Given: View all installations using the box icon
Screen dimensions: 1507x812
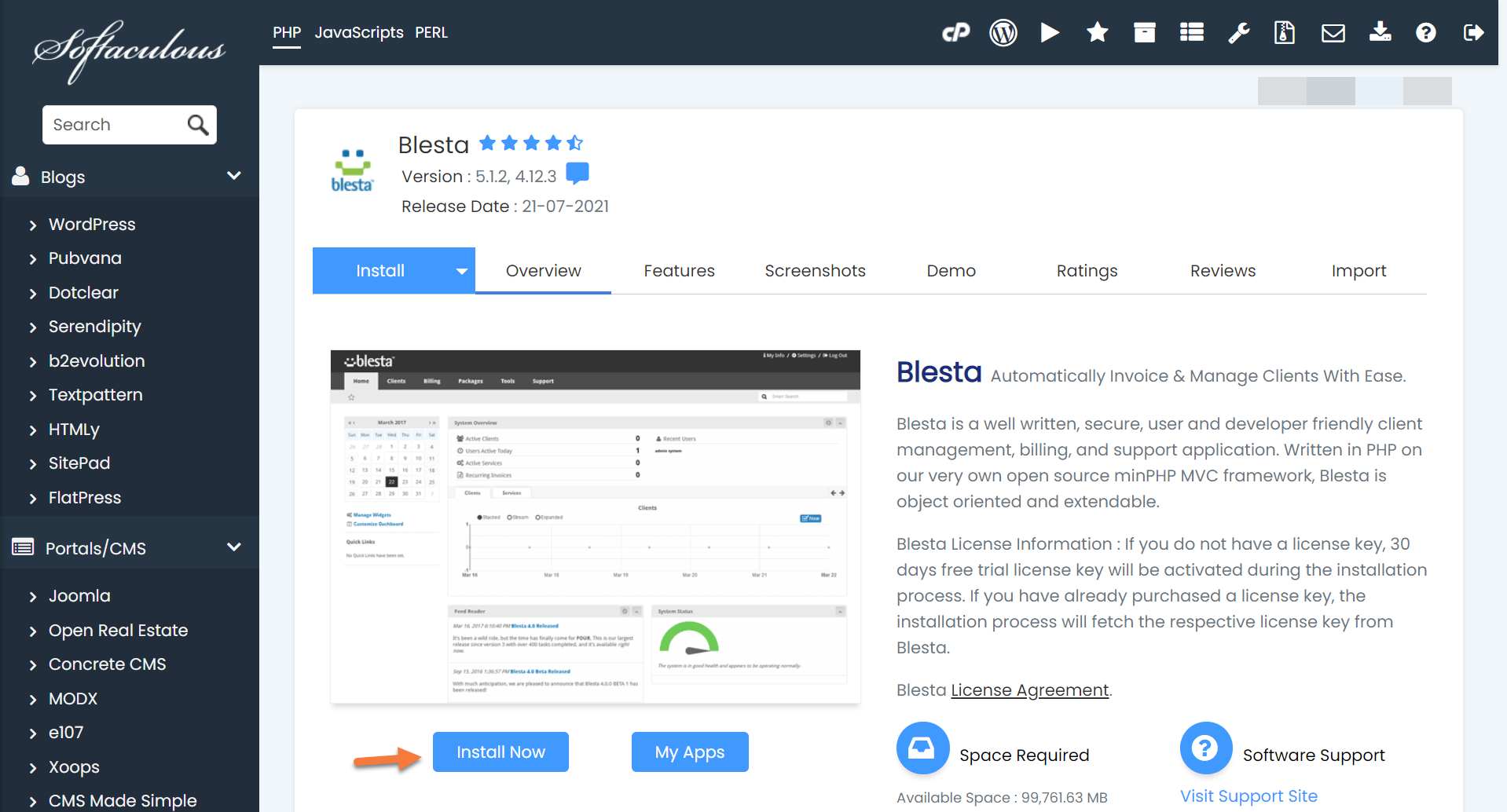Looking at the screenshot, I should (x=1144, y=32).
